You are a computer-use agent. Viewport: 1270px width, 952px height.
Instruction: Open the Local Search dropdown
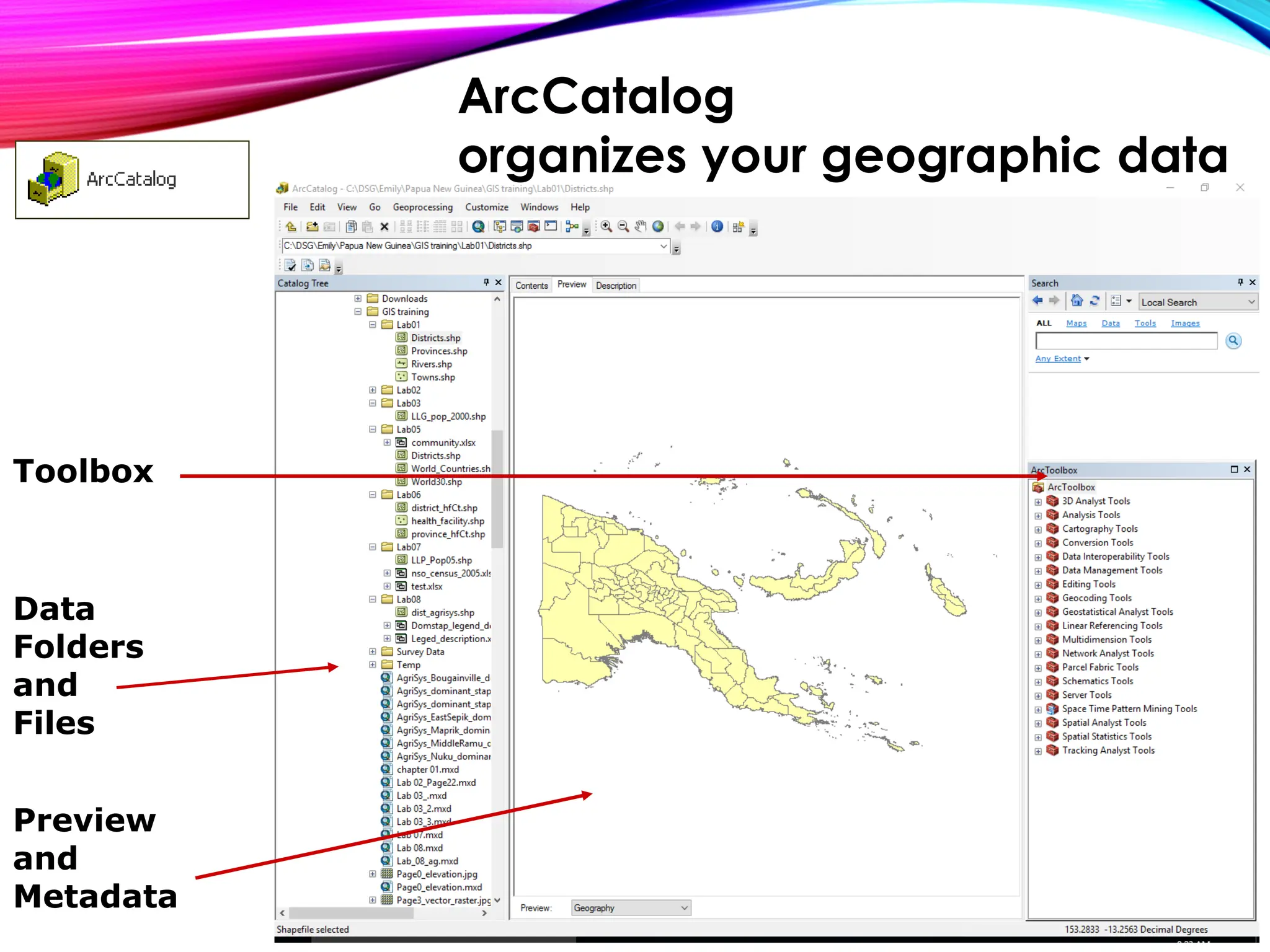(x=1198, y=302)
